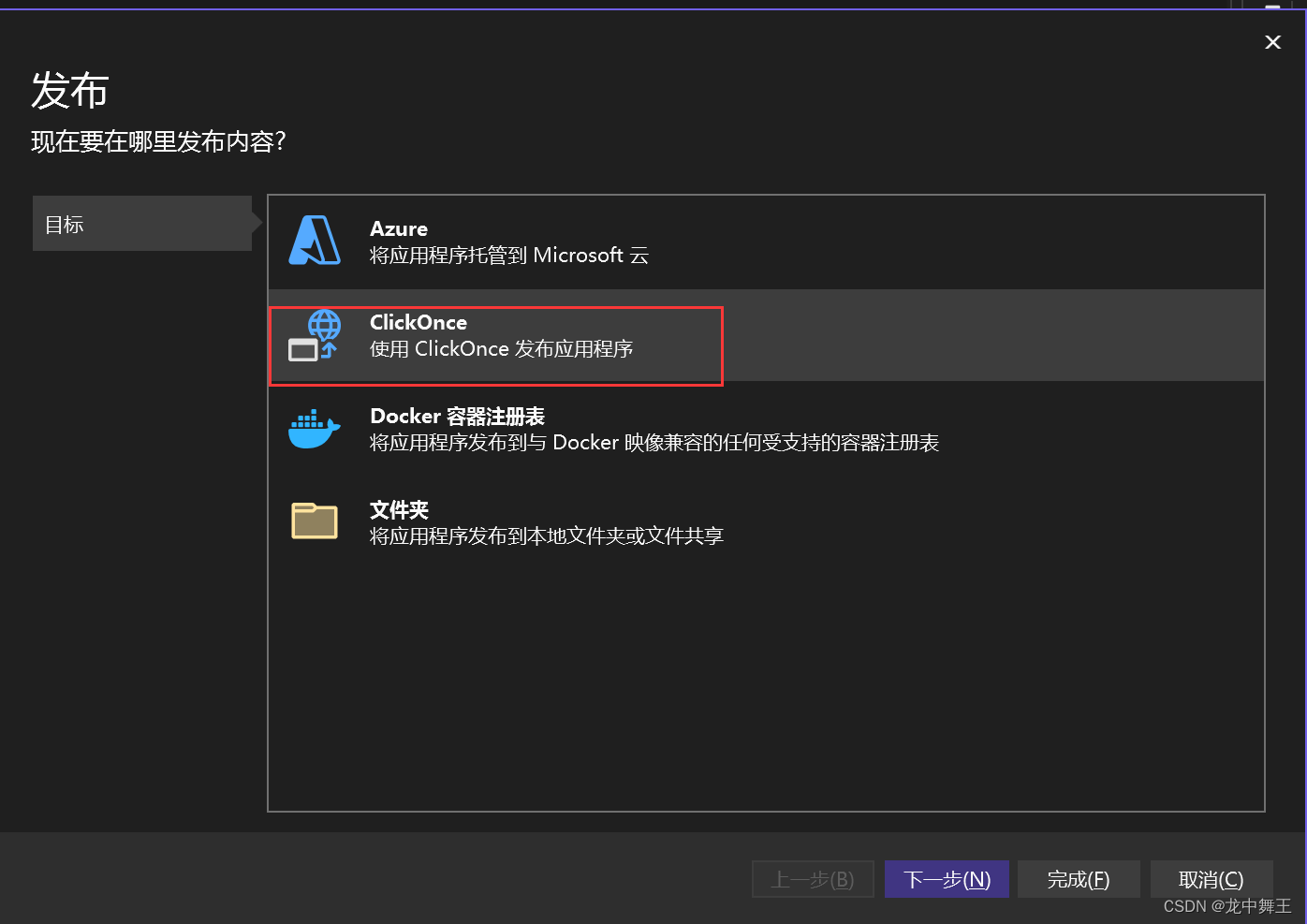The width and height of the screenshot is (1307, 924).
Task: Click the Docker whale icon
Action: 315,429
